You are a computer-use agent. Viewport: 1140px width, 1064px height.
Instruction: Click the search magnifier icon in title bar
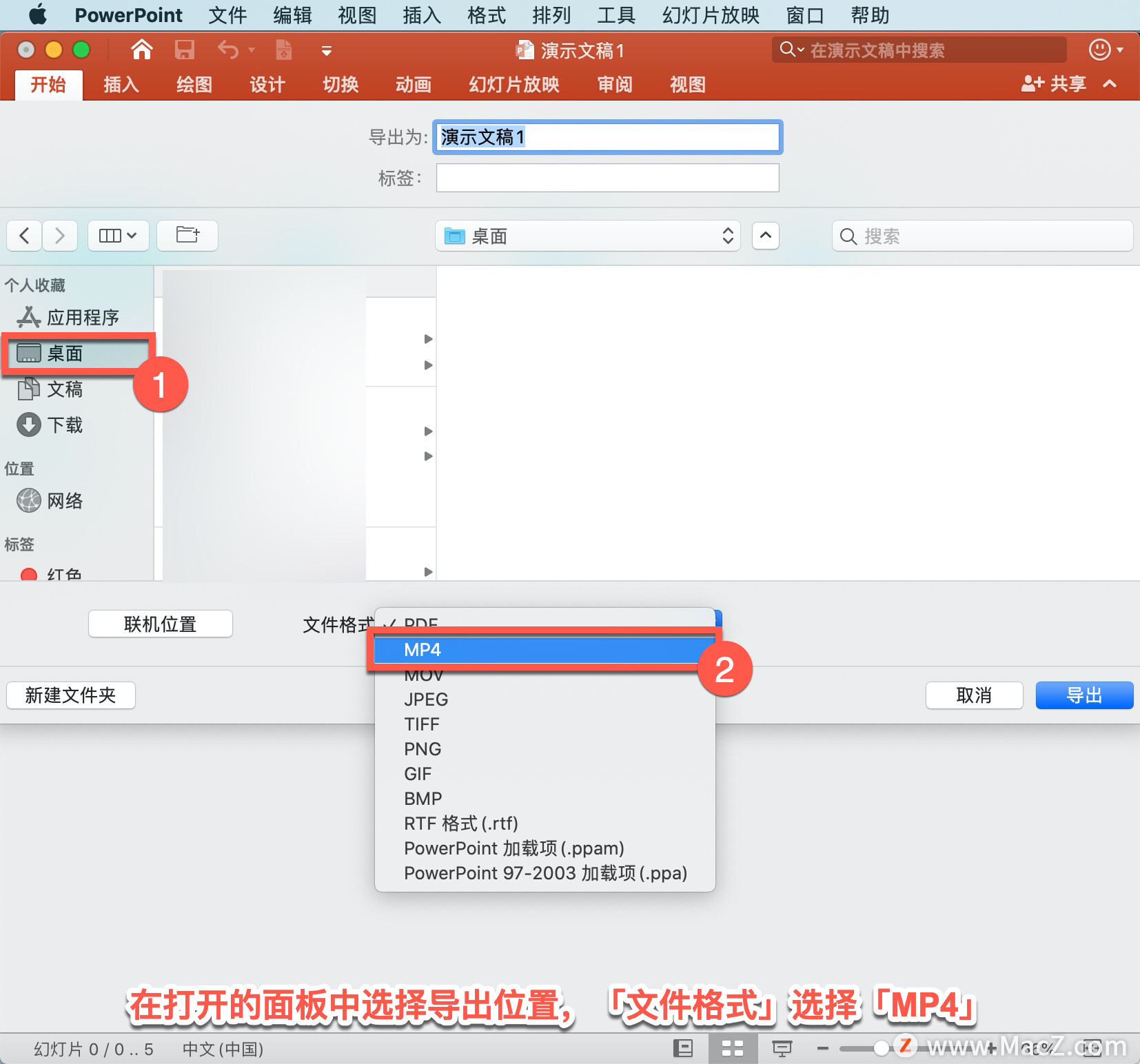786,50
